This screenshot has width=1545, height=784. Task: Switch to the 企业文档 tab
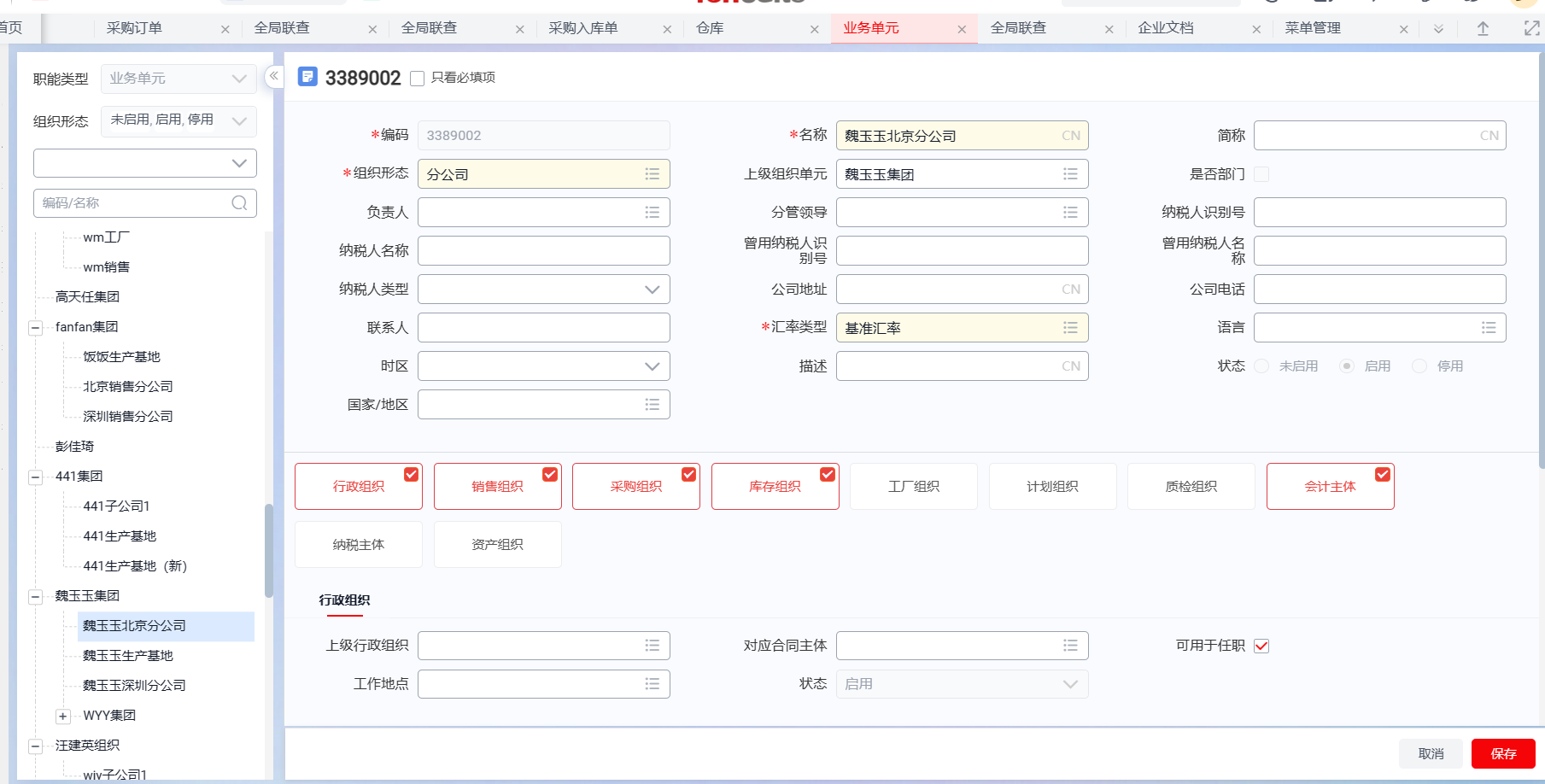(1167, 27)
